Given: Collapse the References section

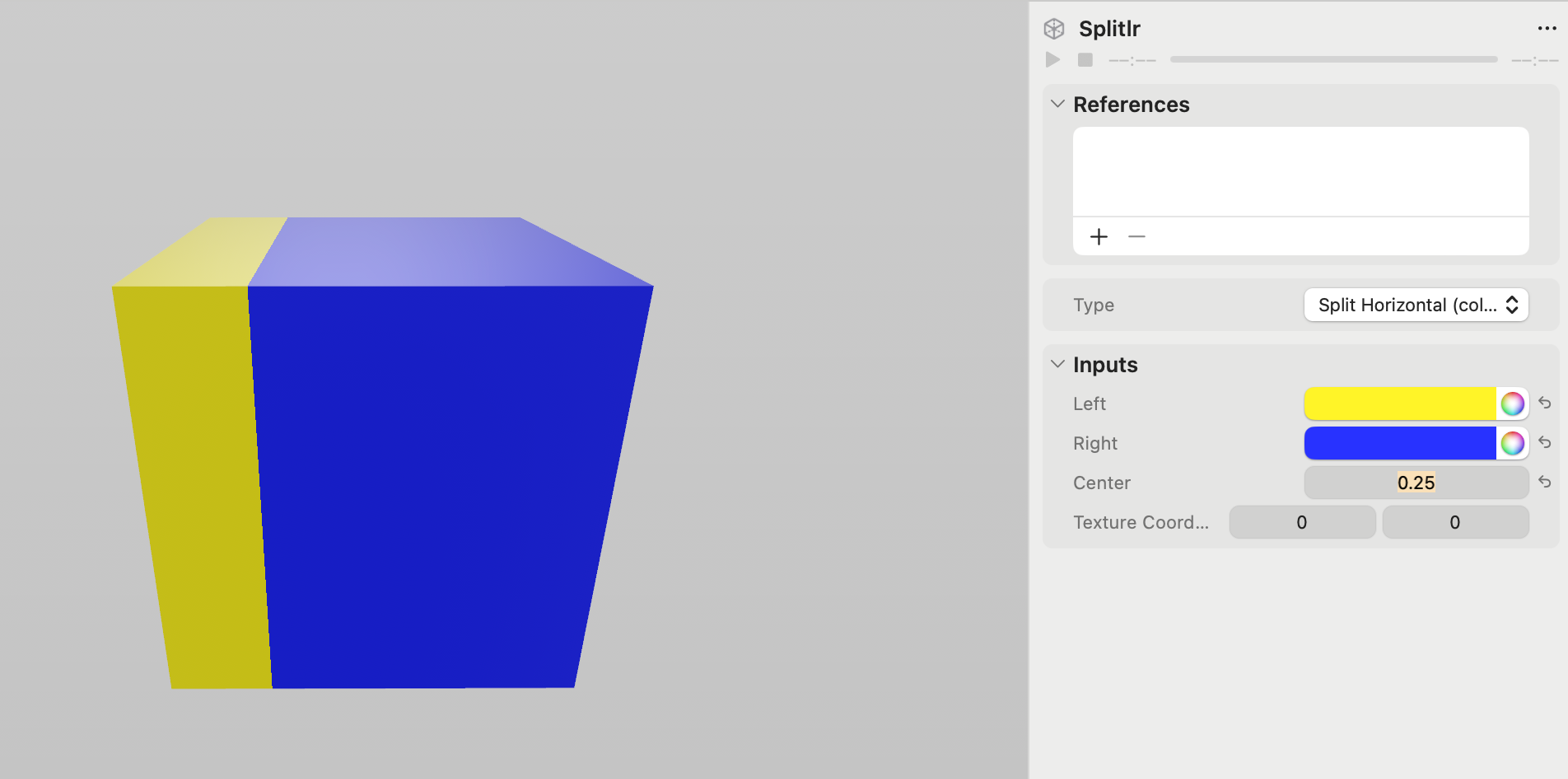Looking at the screenshot, I should coord(1057,104).
